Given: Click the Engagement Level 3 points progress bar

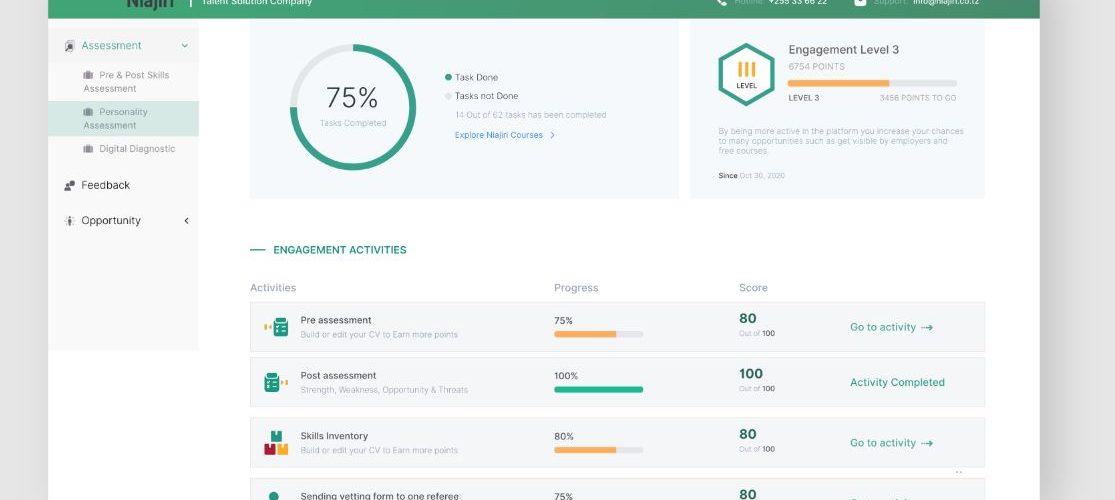Looking at the screenshot, I should (873, 83).
